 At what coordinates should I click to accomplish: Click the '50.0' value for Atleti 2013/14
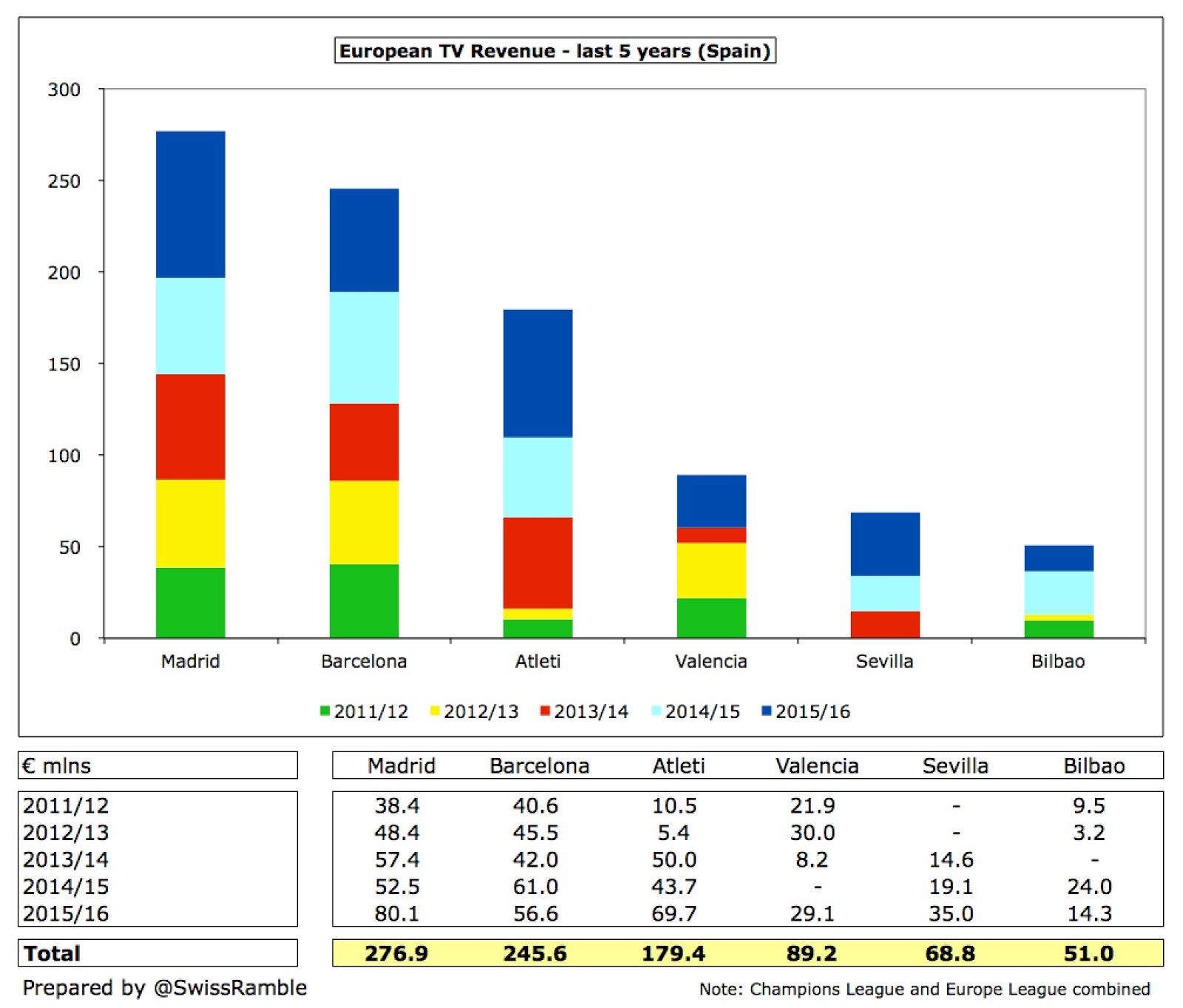(674, 859)
